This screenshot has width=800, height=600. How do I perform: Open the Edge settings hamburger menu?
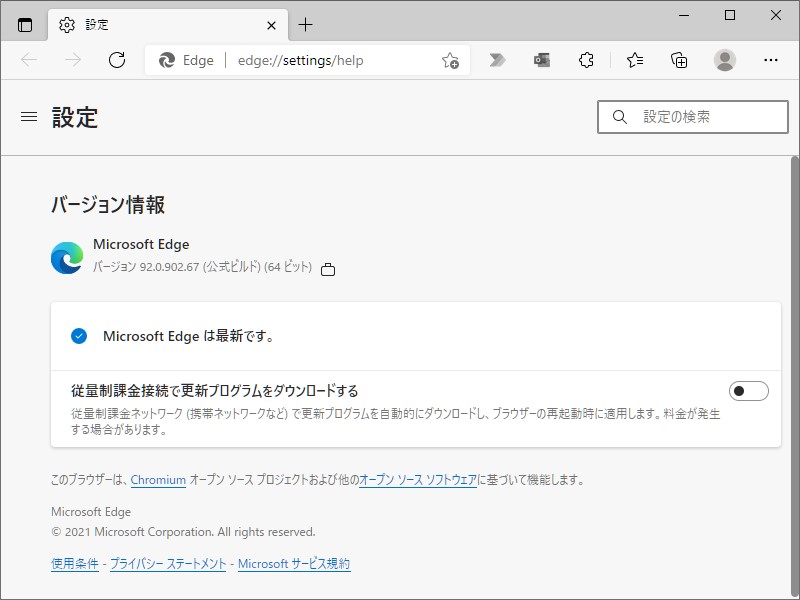pyautogui.click(x=28, y=116)
